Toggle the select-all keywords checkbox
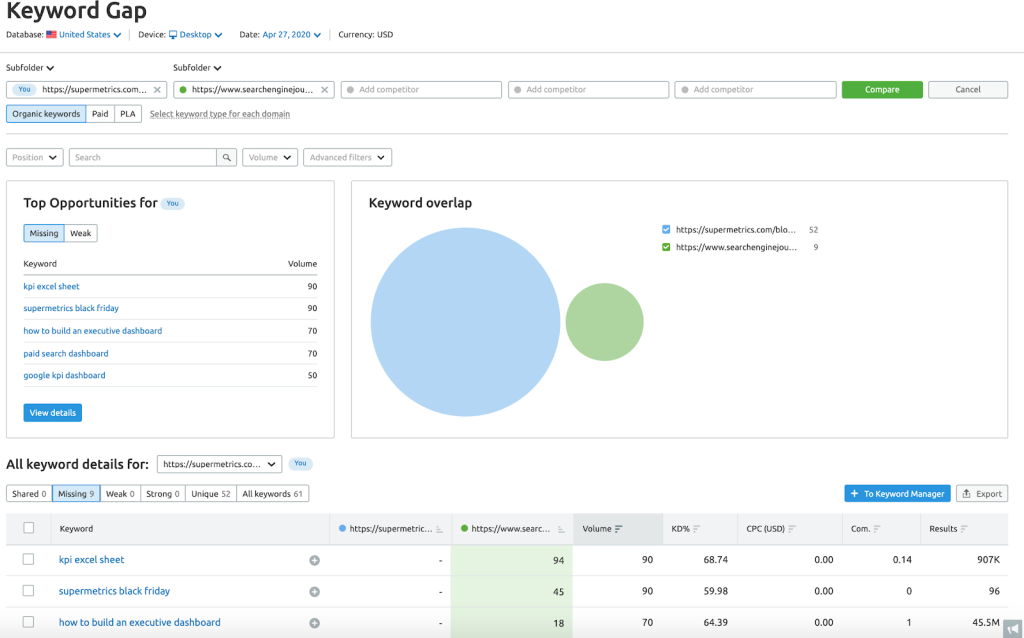 29,528
